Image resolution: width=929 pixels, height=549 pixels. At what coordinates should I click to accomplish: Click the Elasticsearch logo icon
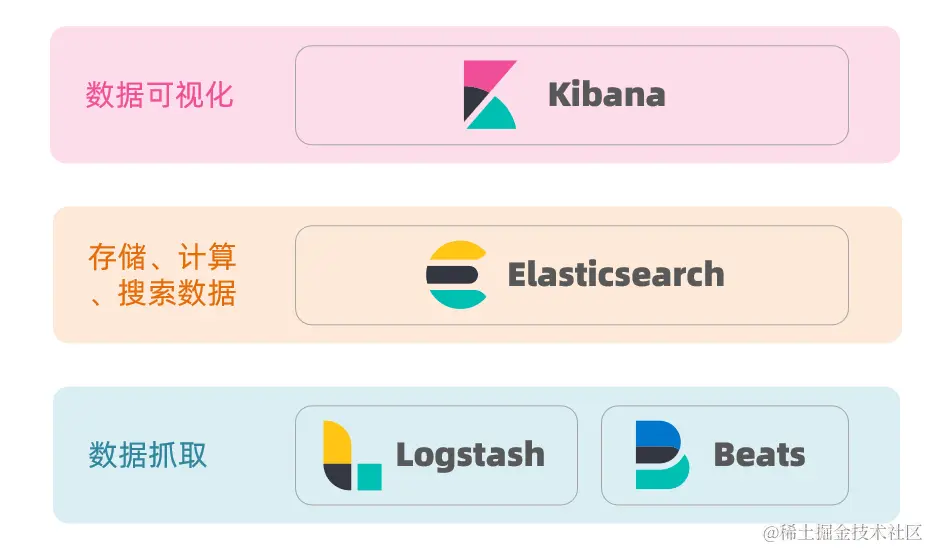(457, 275)
